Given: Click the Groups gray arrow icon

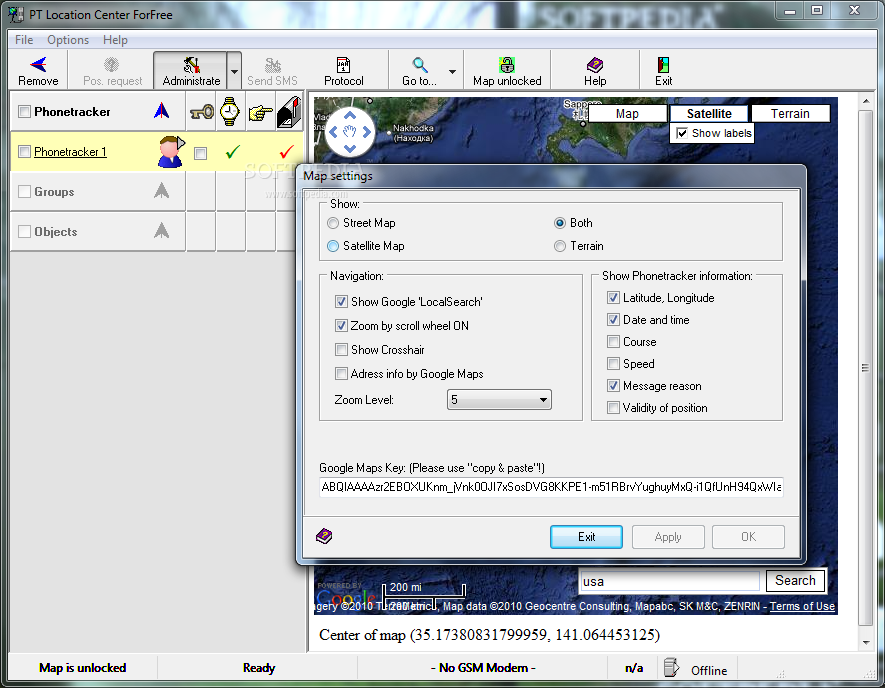Looking at the screenshot, I should 161,191.
